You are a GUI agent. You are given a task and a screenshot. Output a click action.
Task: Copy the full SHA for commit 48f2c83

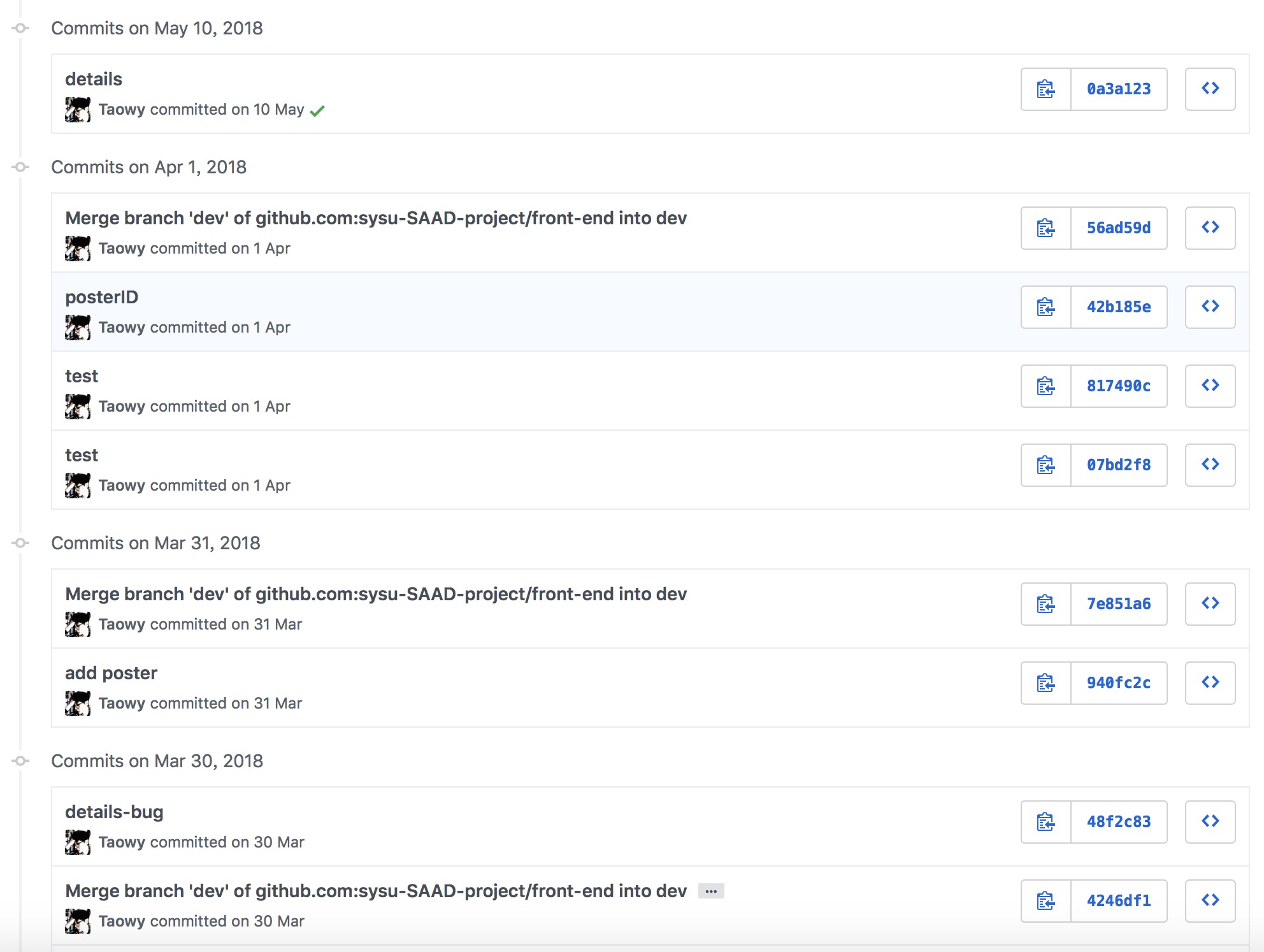1046,822
